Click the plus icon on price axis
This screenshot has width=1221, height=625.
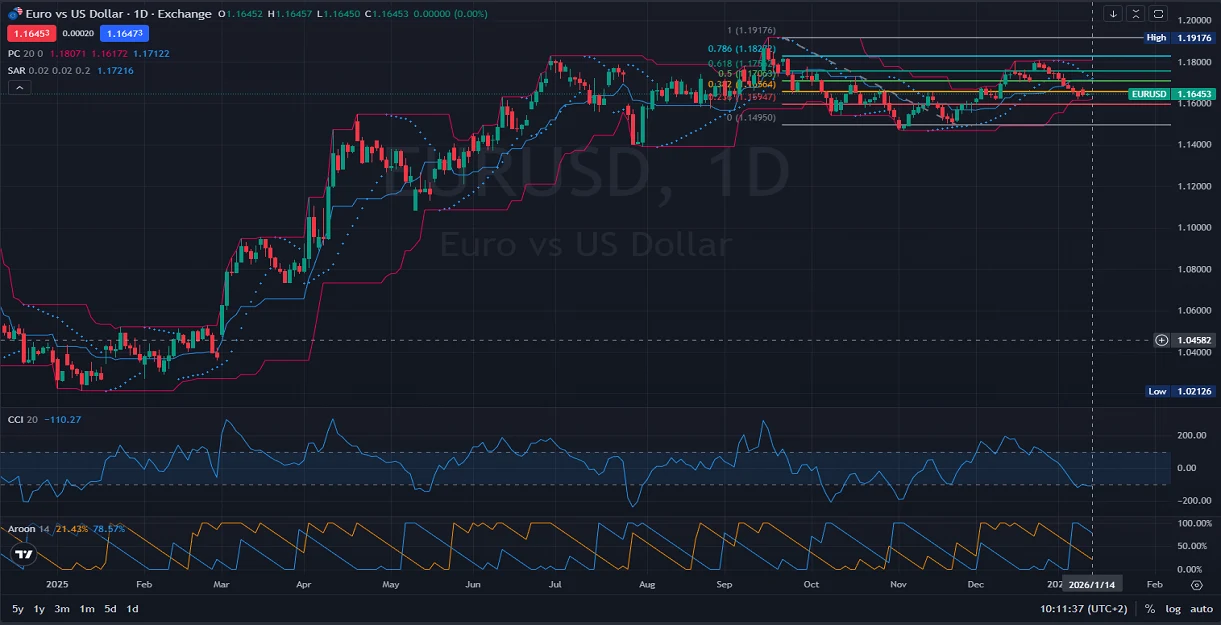tap(1161, 340)
